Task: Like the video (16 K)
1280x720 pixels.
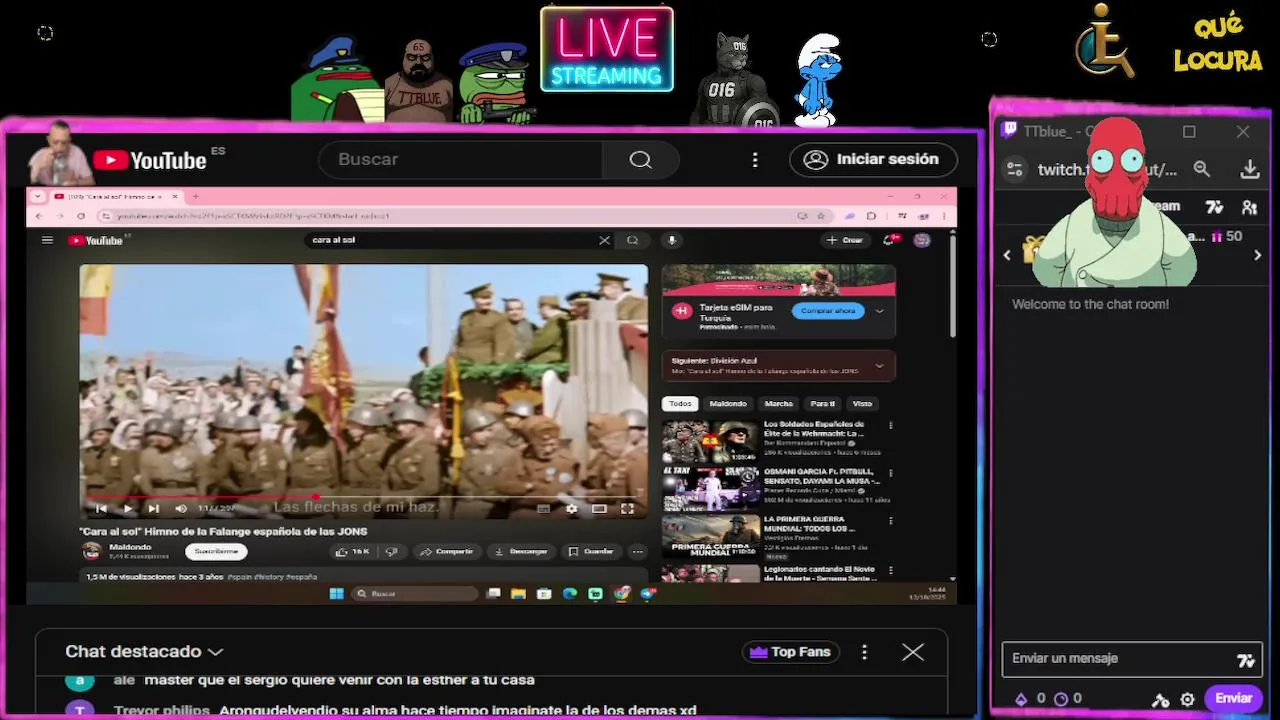Action: (352, 551)
